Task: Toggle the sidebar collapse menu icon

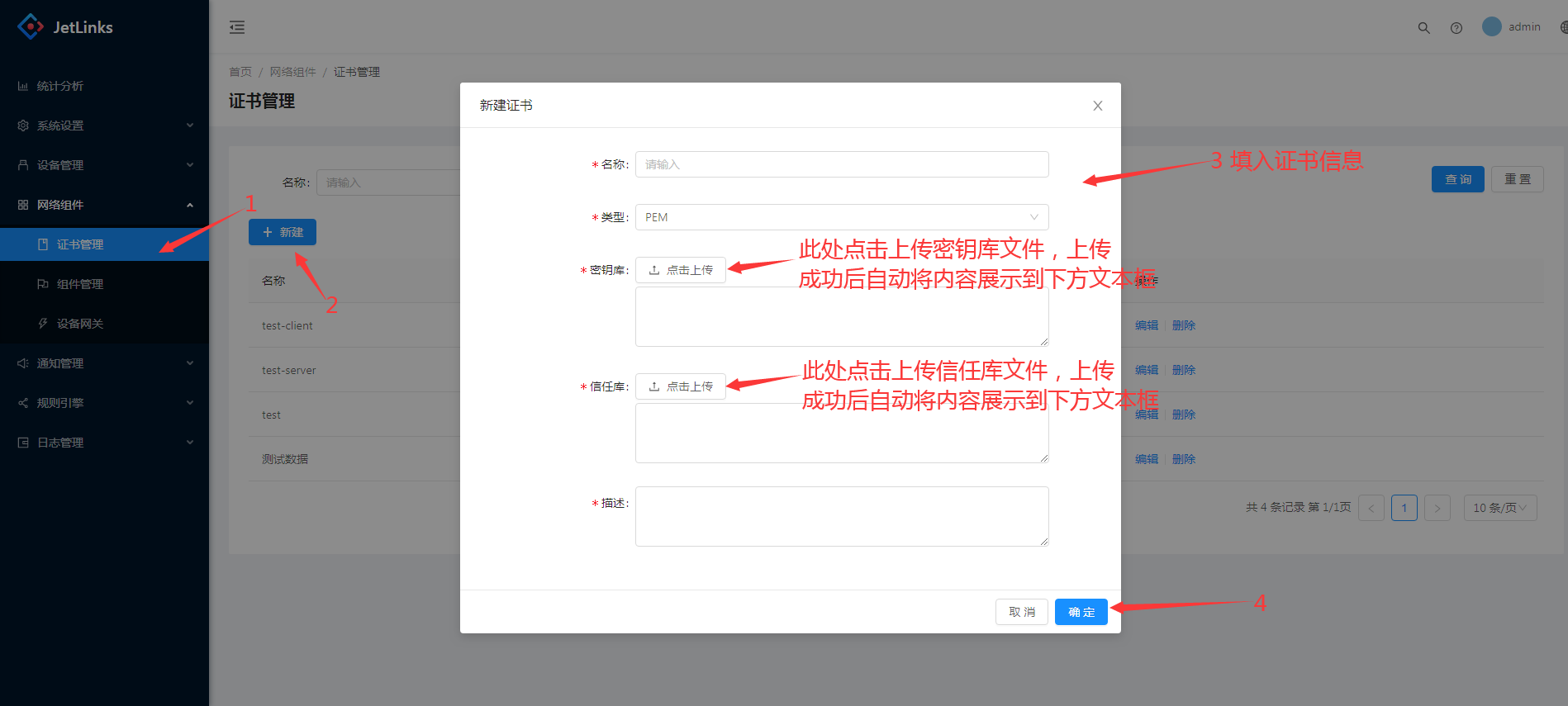Action: [237, 27]
